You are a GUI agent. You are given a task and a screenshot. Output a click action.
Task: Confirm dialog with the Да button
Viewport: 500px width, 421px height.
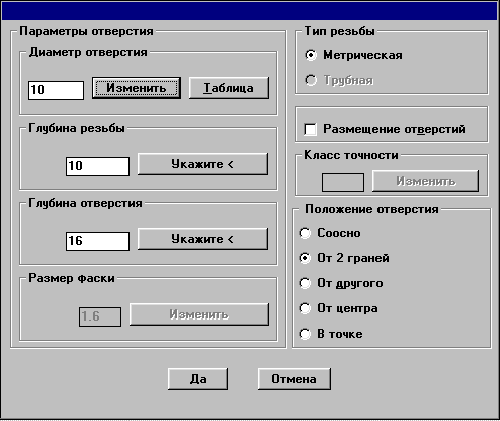click(198, 379)
